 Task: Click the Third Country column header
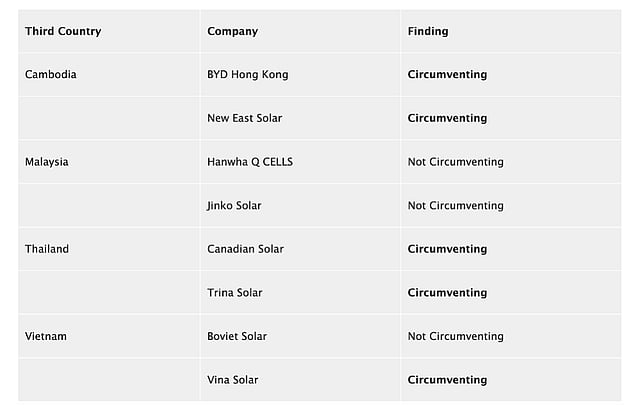pyautogui.click(x=63, y=31)
